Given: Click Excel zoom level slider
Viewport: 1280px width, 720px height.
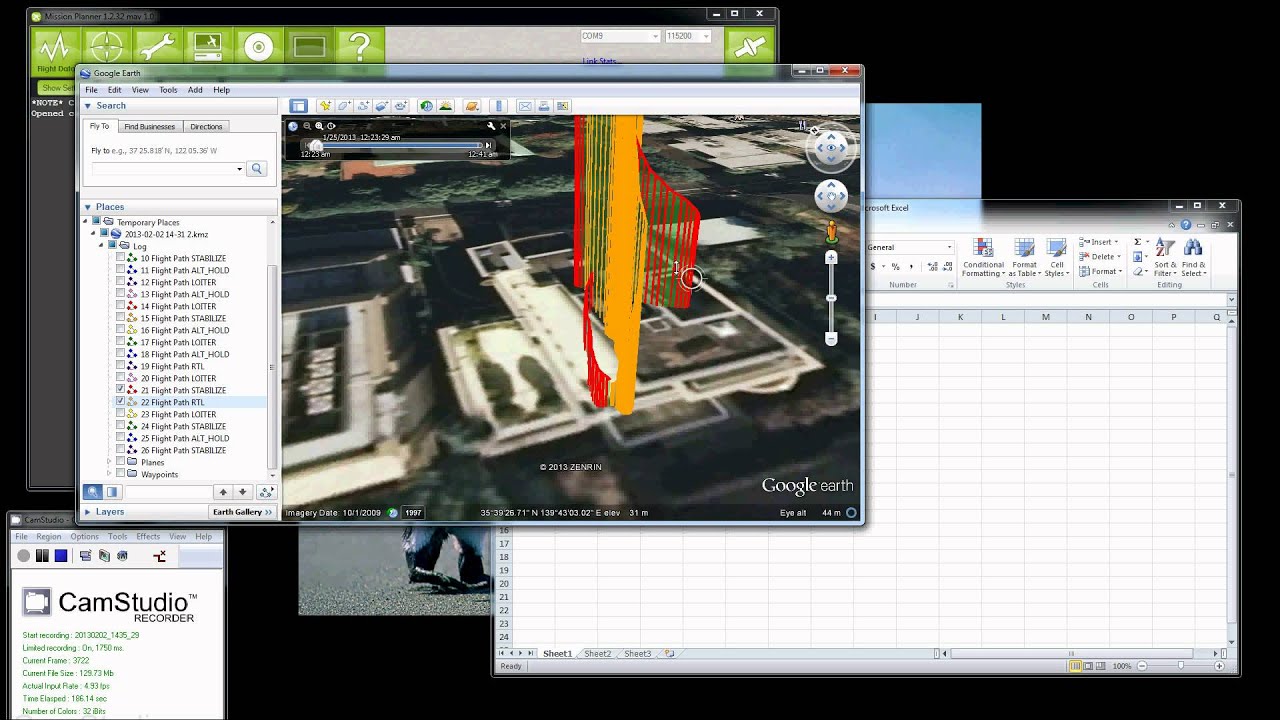Looking at the screenshot, I should [1180, 666].
